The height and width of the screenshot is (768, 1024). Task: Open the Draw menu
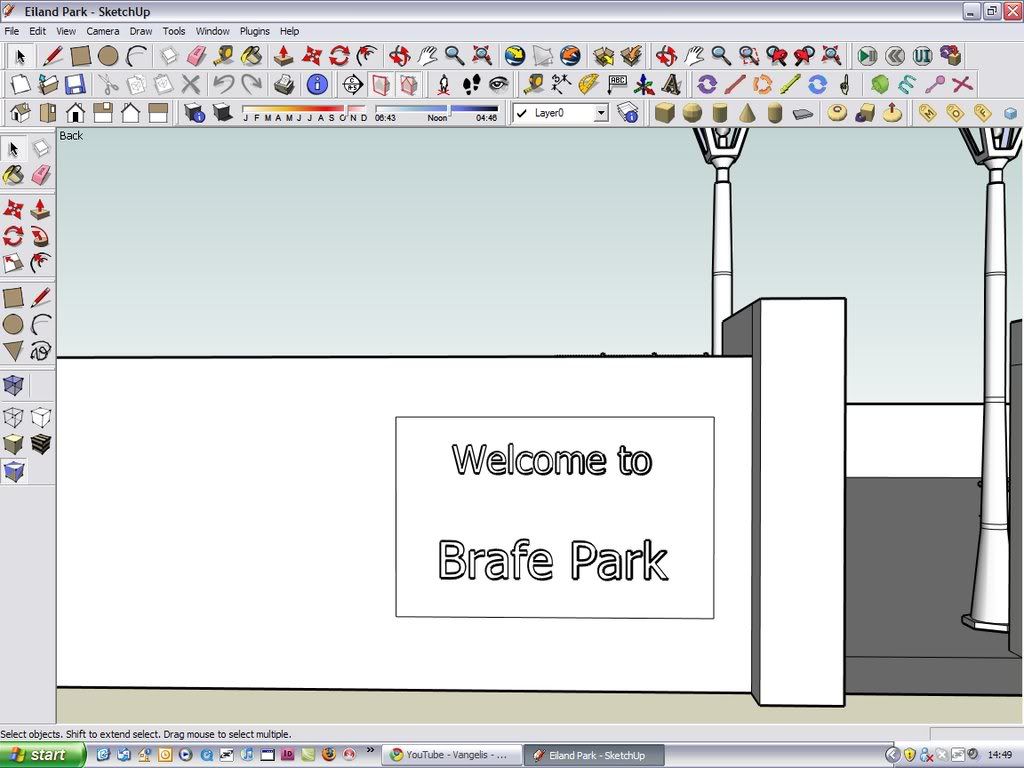tap(140, 31)
